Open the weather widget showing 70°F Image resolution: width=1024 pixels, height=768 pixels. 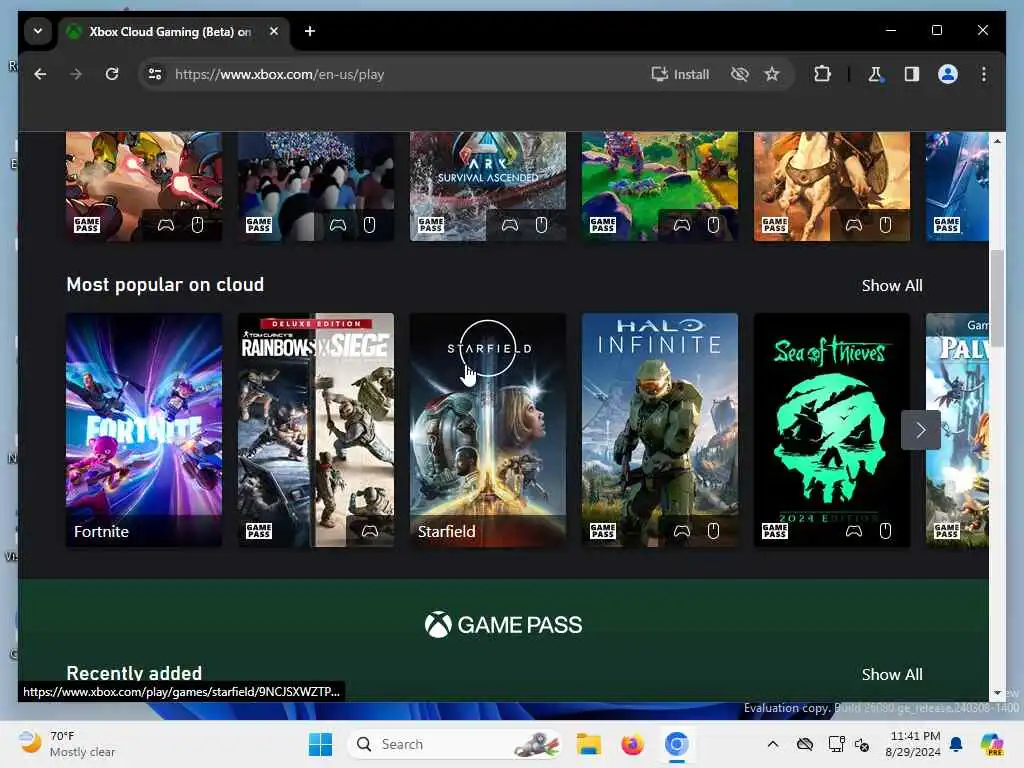point(67,744)
